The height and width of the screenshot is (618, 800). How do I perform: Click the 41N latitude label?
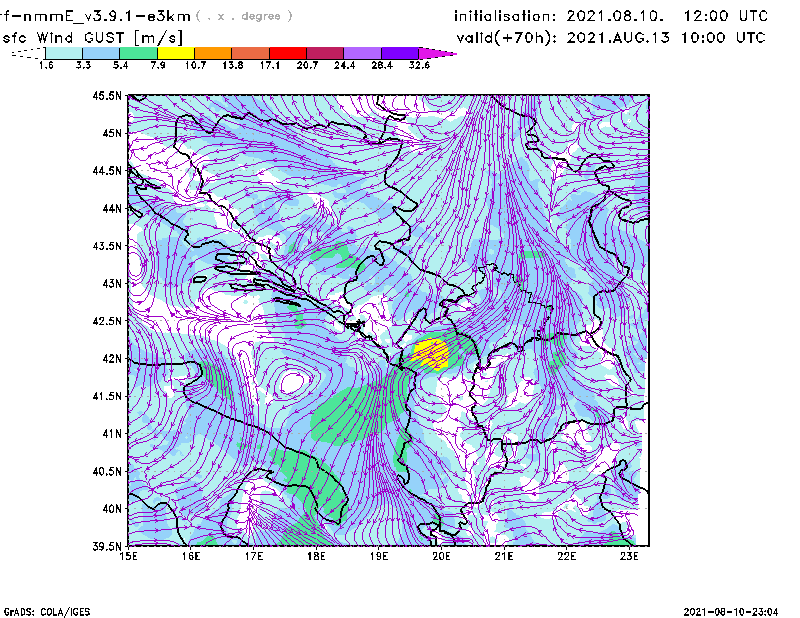click(x=112, y=433)
